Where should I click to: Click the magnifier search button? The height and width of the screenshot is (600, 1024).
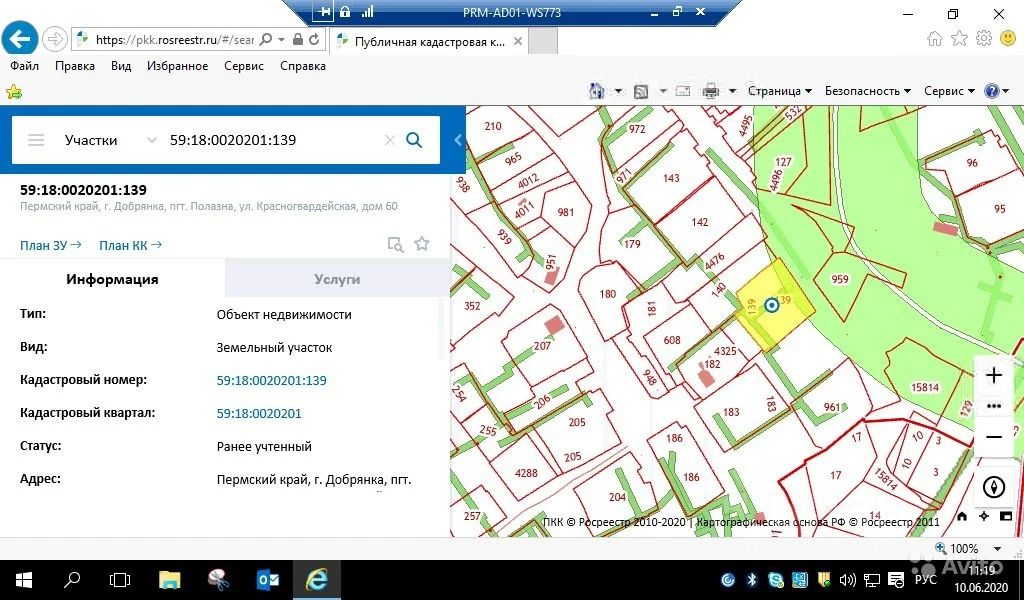tap(414, 140)
